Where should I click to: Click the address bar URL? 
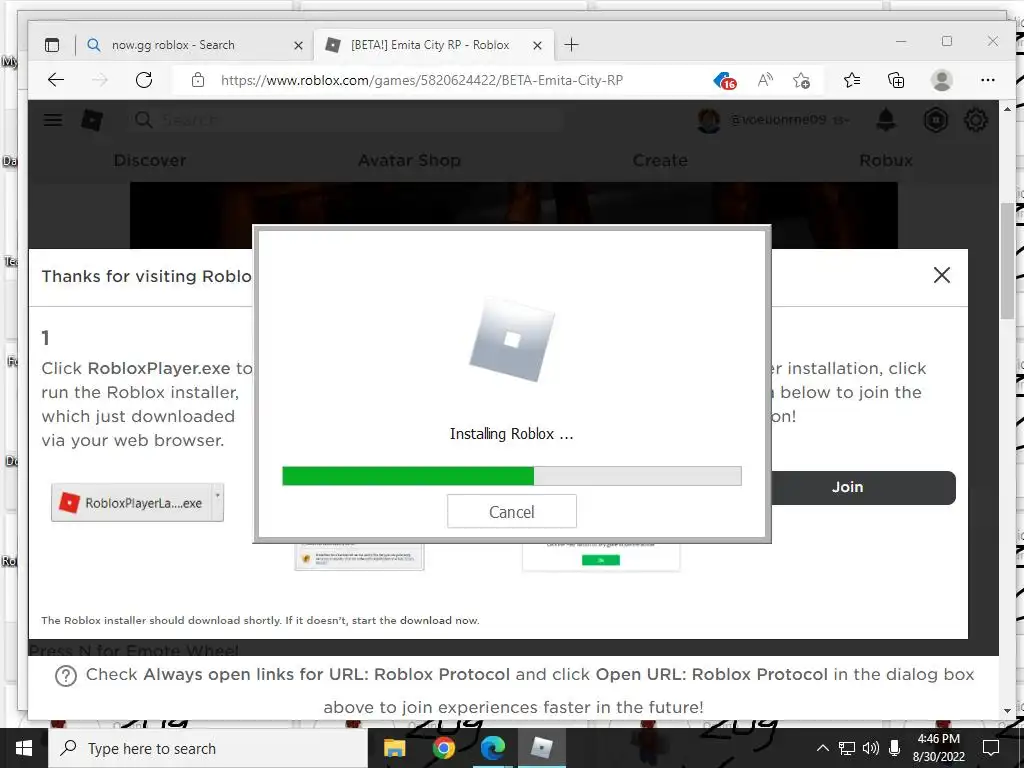point(422,80)
